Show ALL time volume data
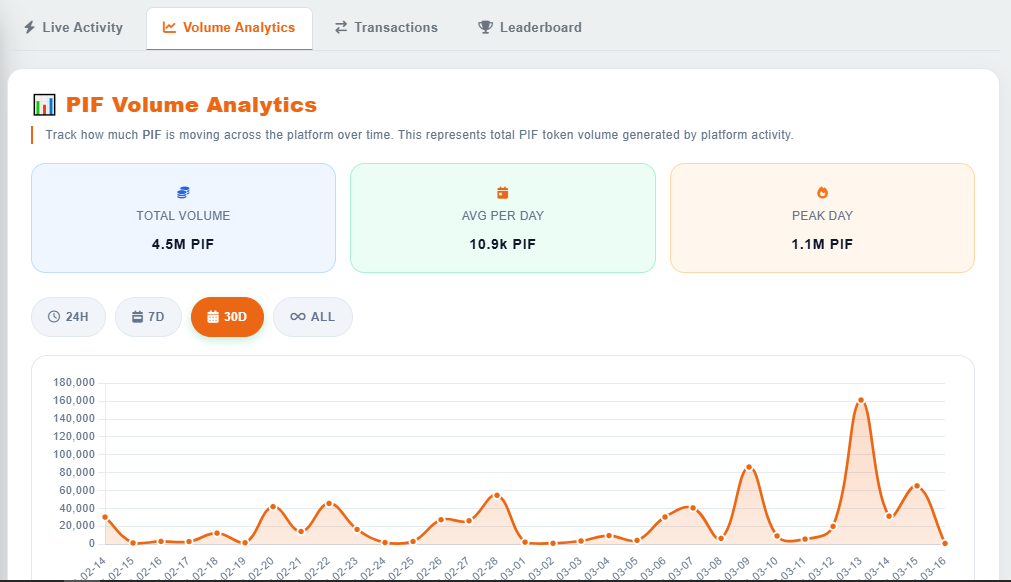The height and width of the screenshot is (582, 1011). point(313,317)
